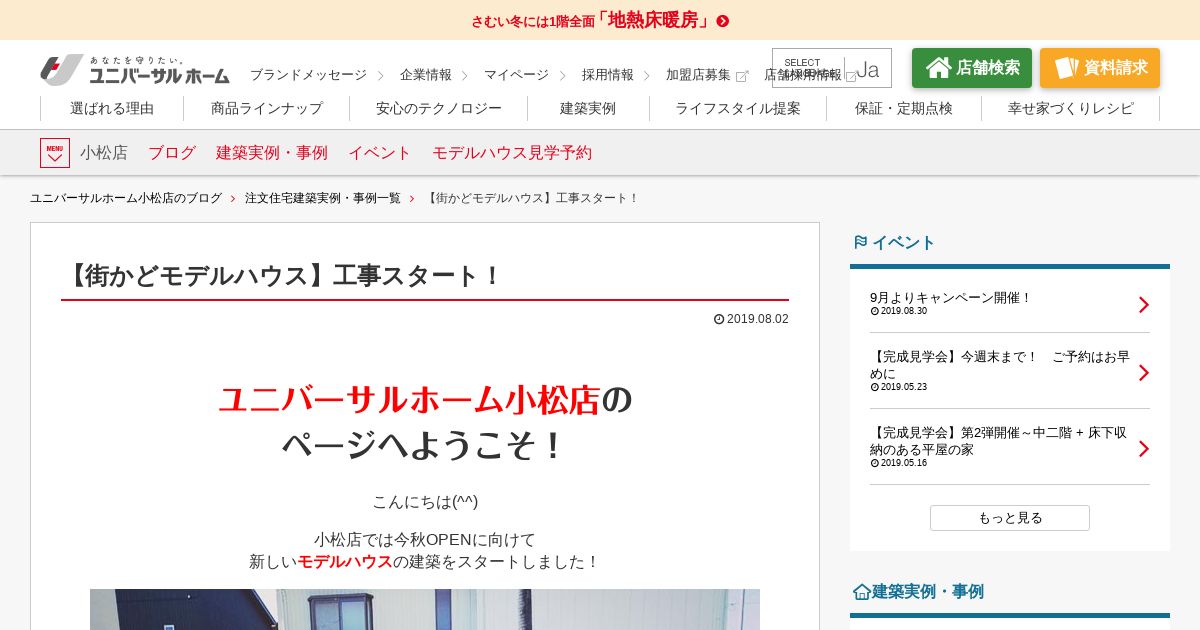Click the house icon in 店舗検索
The height and width of the screenshot is (630, 1200).
coord(938,68)
